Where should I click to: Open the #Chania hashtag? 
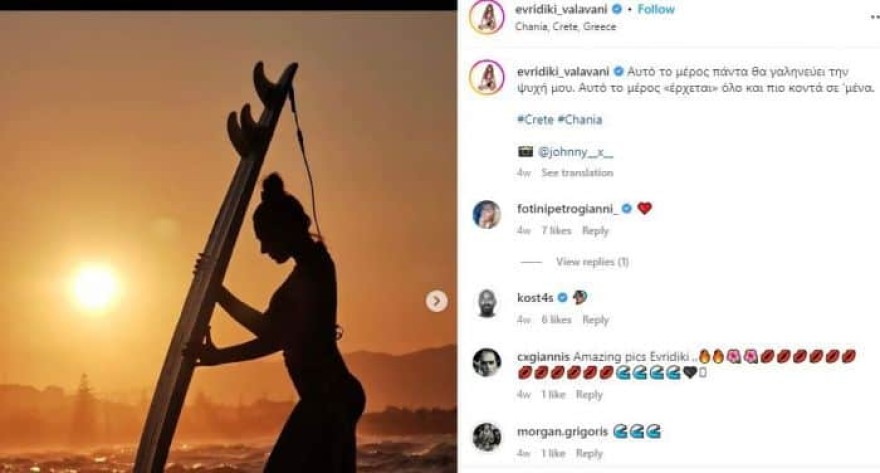580,120
